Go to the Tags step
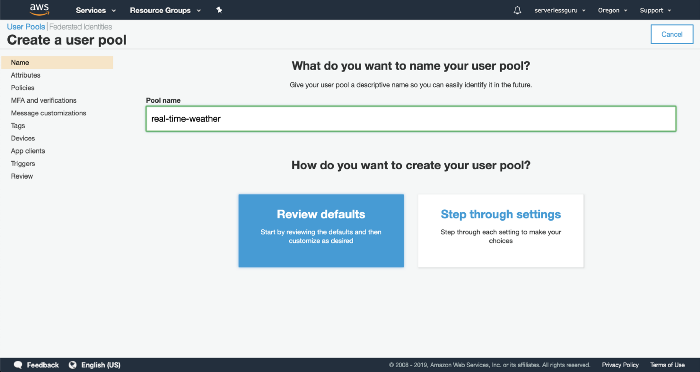The width and height of the screenshot is (700, 372). click(x=18, y=125)
